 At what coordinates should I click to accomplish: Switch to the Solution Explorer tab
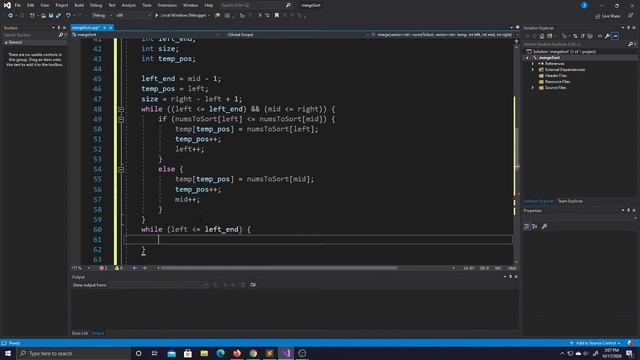point(539,201)
